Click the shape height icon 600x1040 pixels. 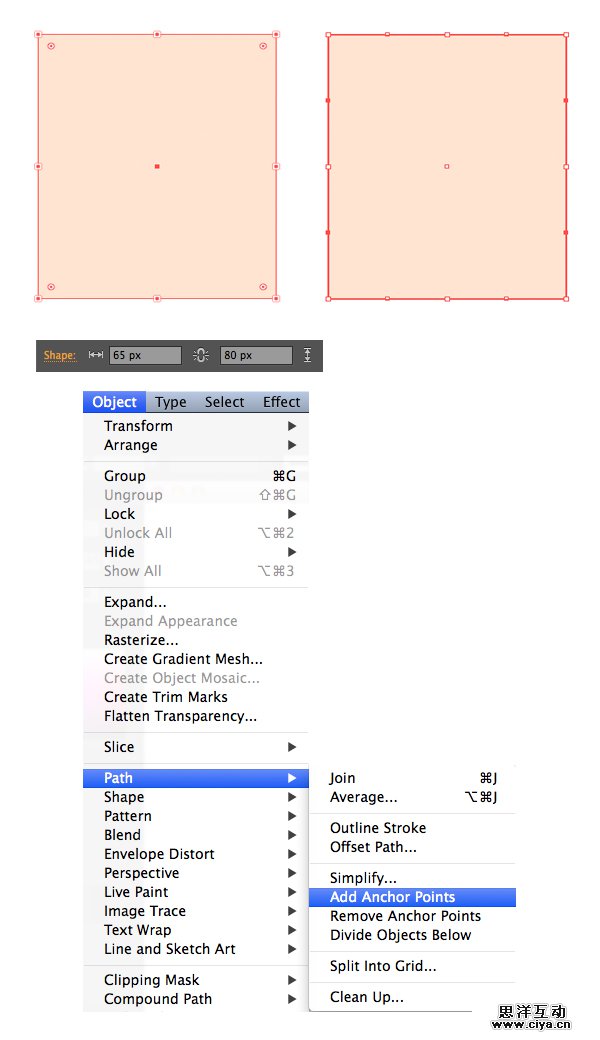coord(307,355)
